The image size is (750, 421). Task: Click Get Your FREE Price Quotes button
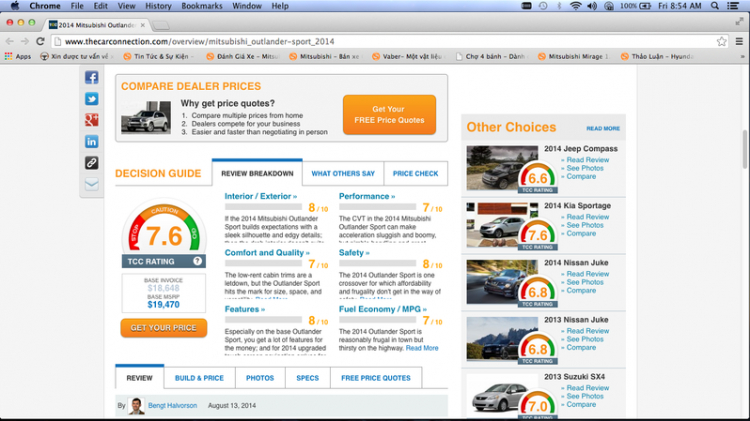(x=389, y=114)
